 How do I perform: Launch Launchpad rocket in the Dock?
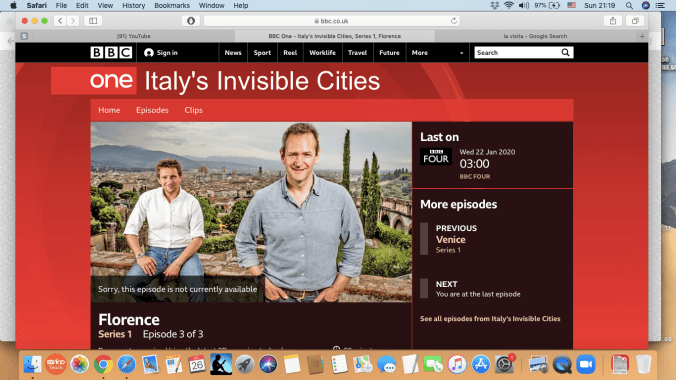244,364
